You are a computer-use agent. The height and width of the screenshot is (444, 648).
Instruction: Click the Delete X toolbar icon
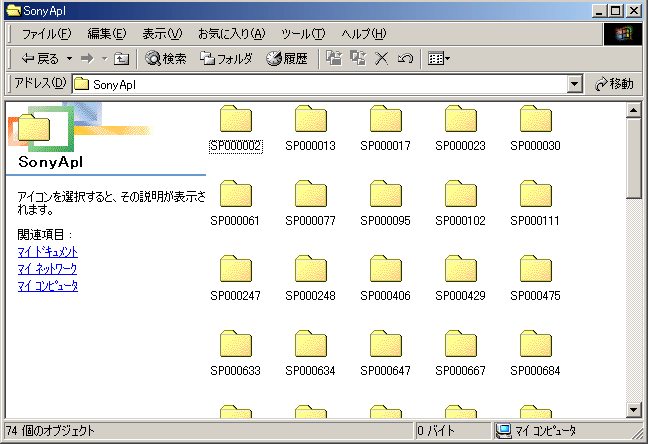[381, 58]
